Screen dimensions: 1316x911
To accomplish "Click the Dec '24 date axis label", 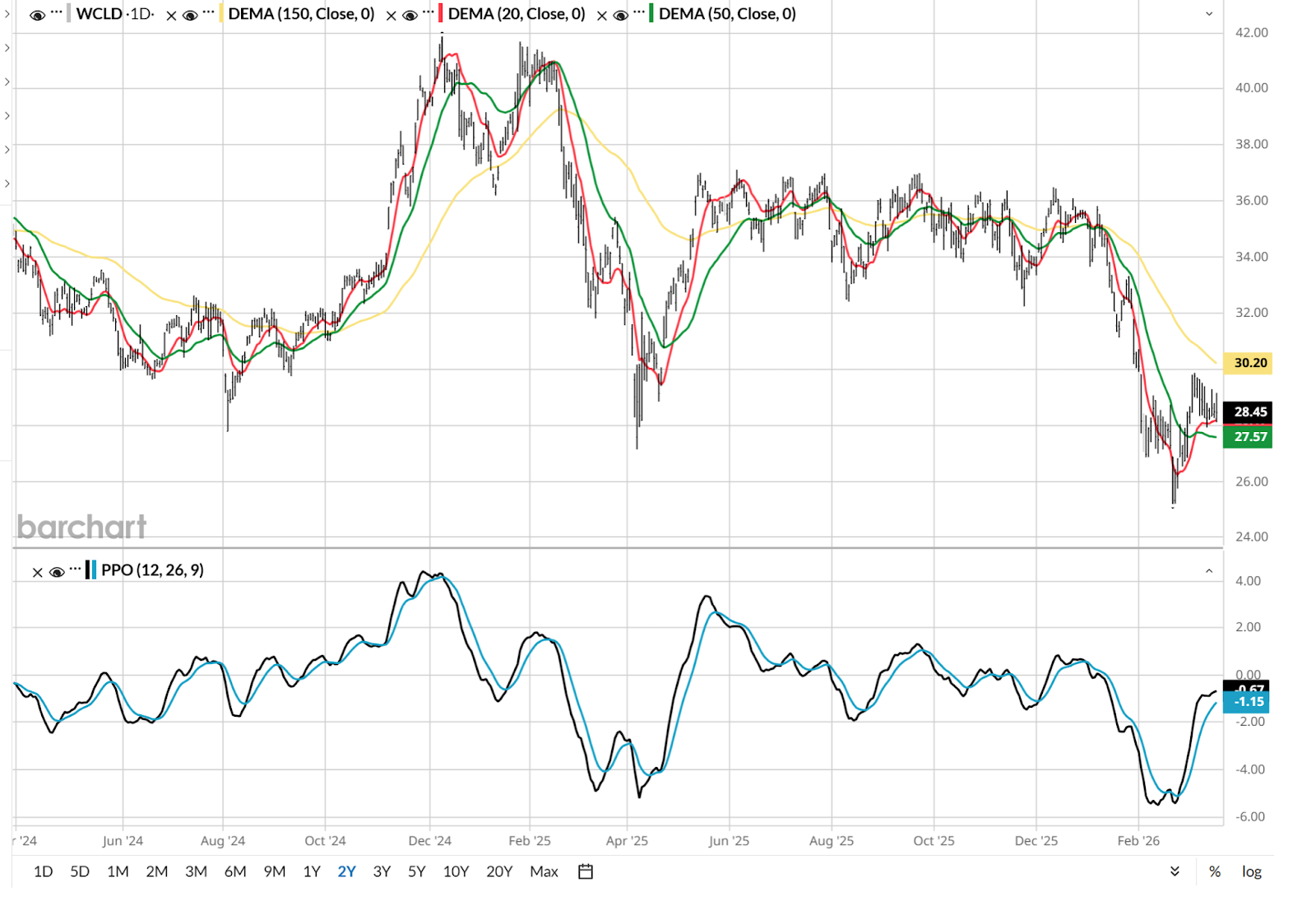I will [x=430, y=841].
